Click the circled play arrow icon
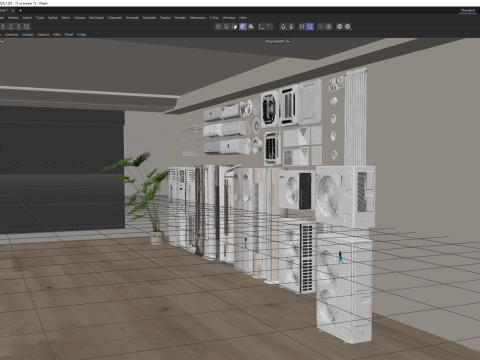 329,27
